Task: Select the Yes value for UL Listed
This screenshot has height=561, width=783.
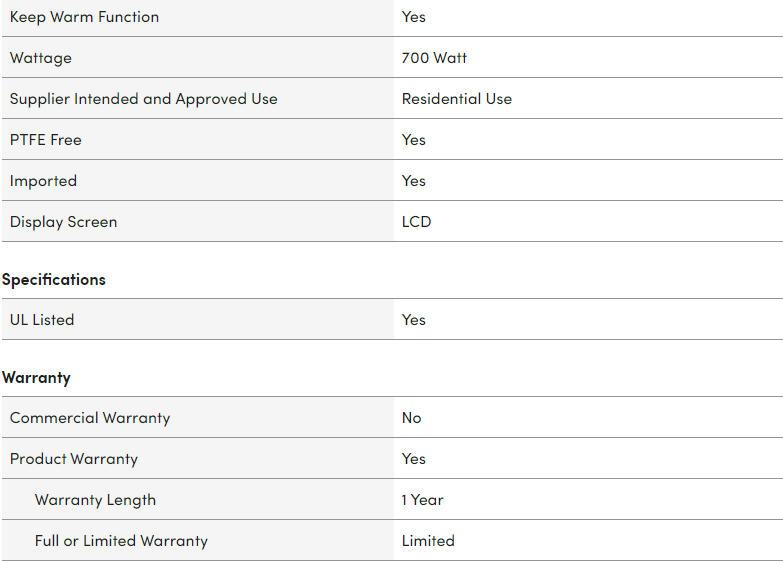Action: 413,320
